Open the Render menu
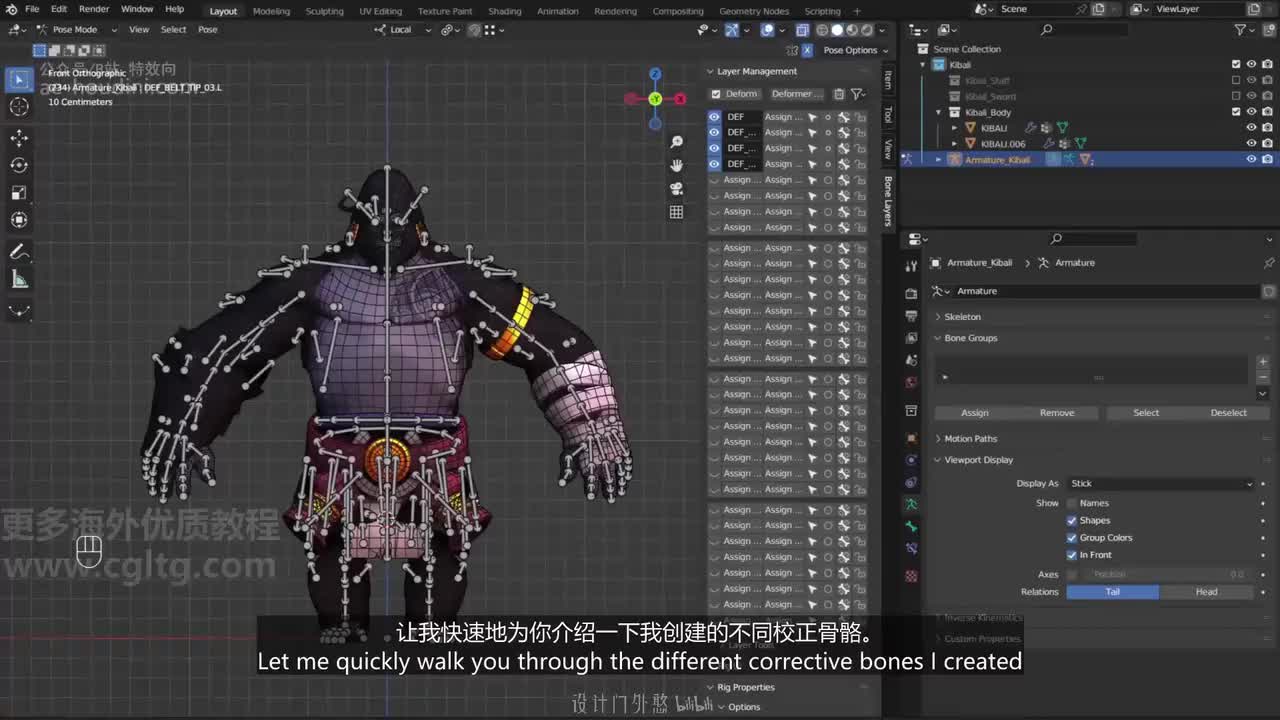Image resolution: width=1280 pixels, height=720 pixels. (94, 9)
